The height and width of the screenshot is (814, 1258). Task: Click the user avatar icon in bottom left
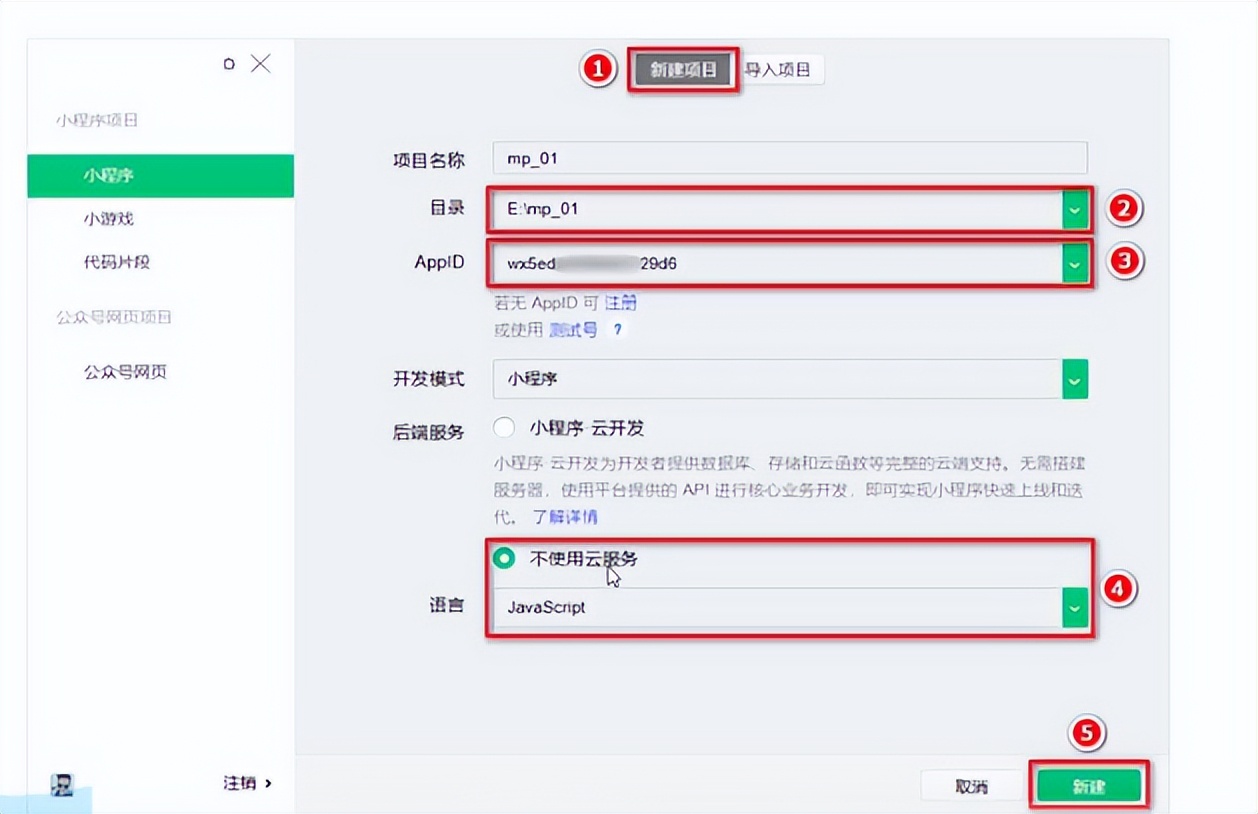tap(60, 787)
